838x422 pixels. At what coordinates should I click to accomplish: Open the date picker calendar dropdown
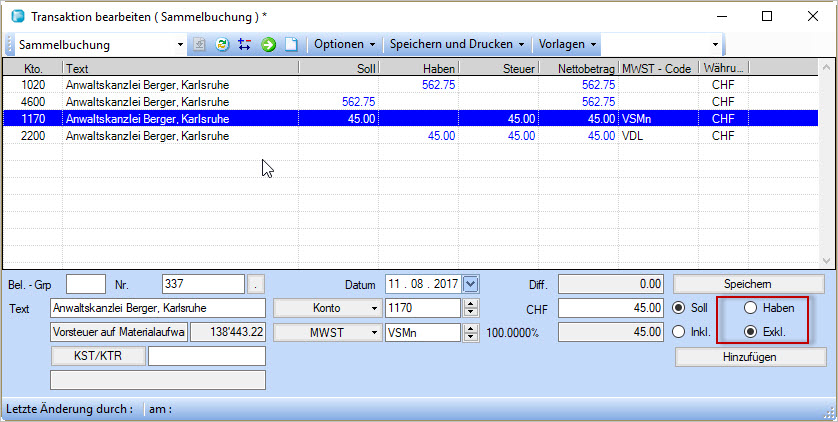(472, 284)
